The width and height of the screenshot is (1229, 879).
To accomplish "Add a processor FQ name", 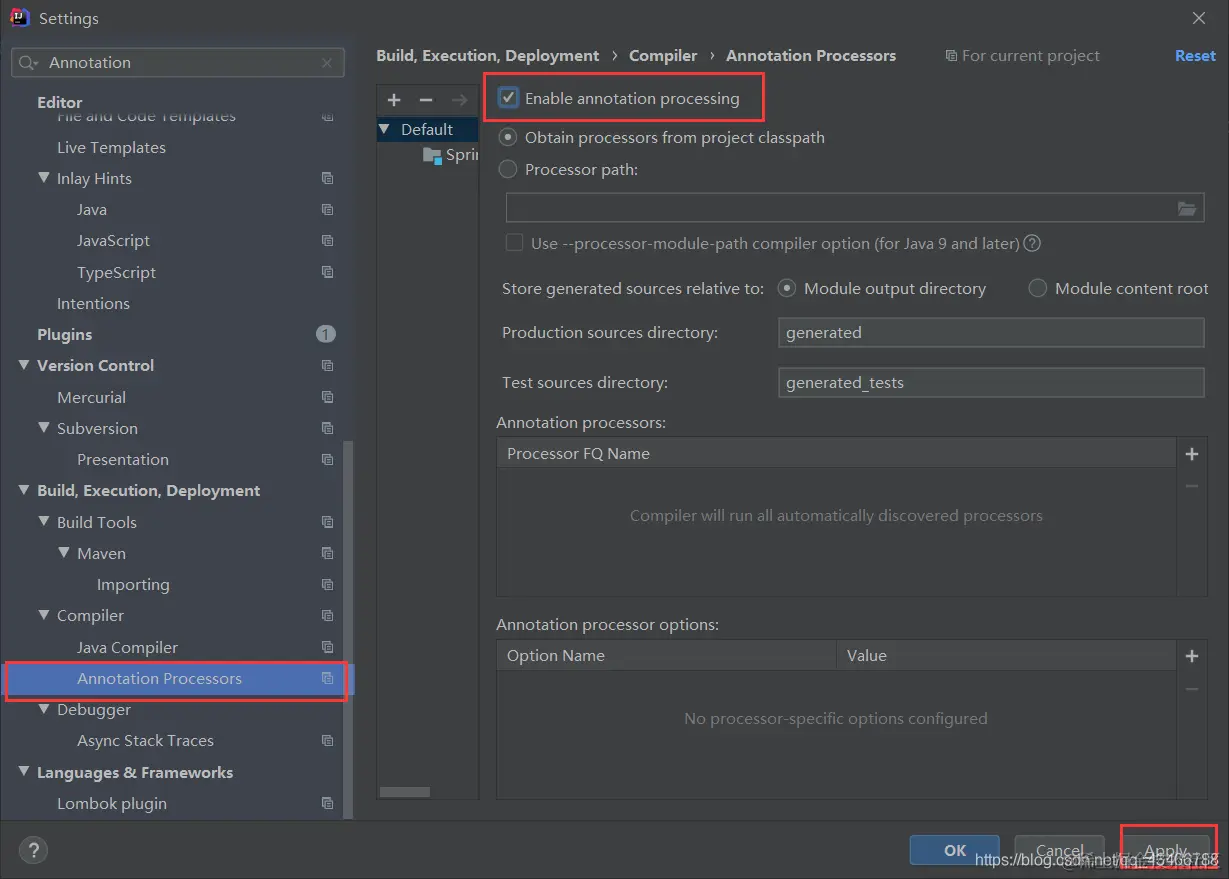I will (x=1192, y=454).
